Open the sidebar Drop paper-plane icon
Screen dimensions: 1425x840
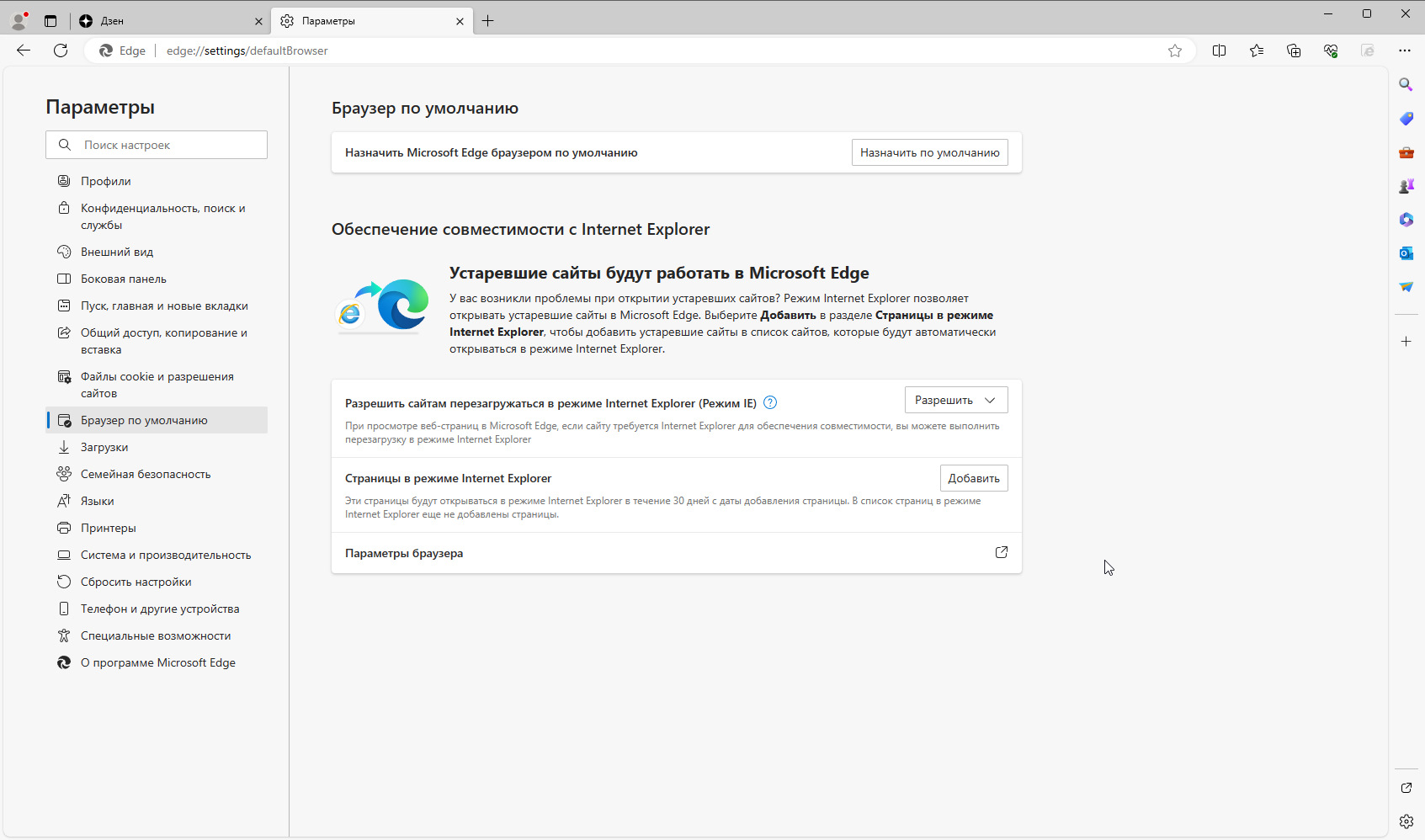pos(1406,287)
